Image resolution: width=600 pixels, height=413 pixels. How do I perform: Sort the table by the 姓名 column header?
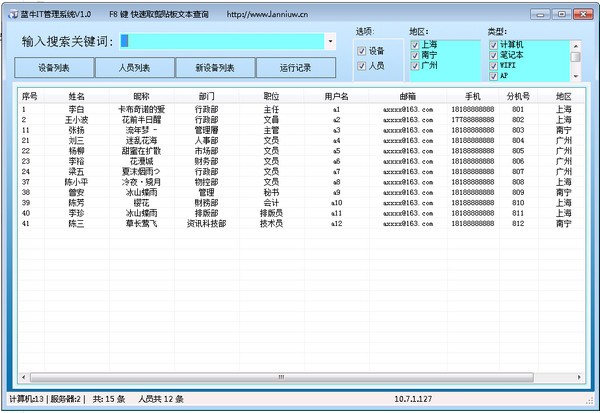coord(76,97)
